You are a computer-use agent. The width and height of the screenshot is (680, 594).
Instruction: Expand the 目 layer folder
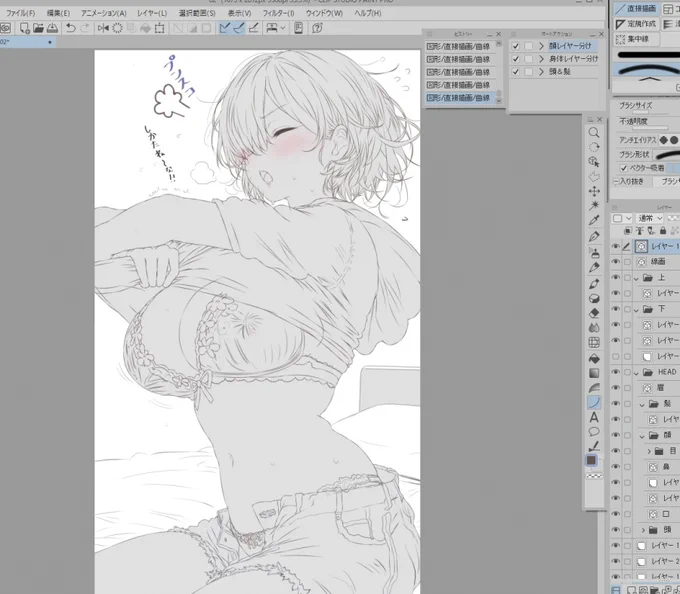coord(649,451)
